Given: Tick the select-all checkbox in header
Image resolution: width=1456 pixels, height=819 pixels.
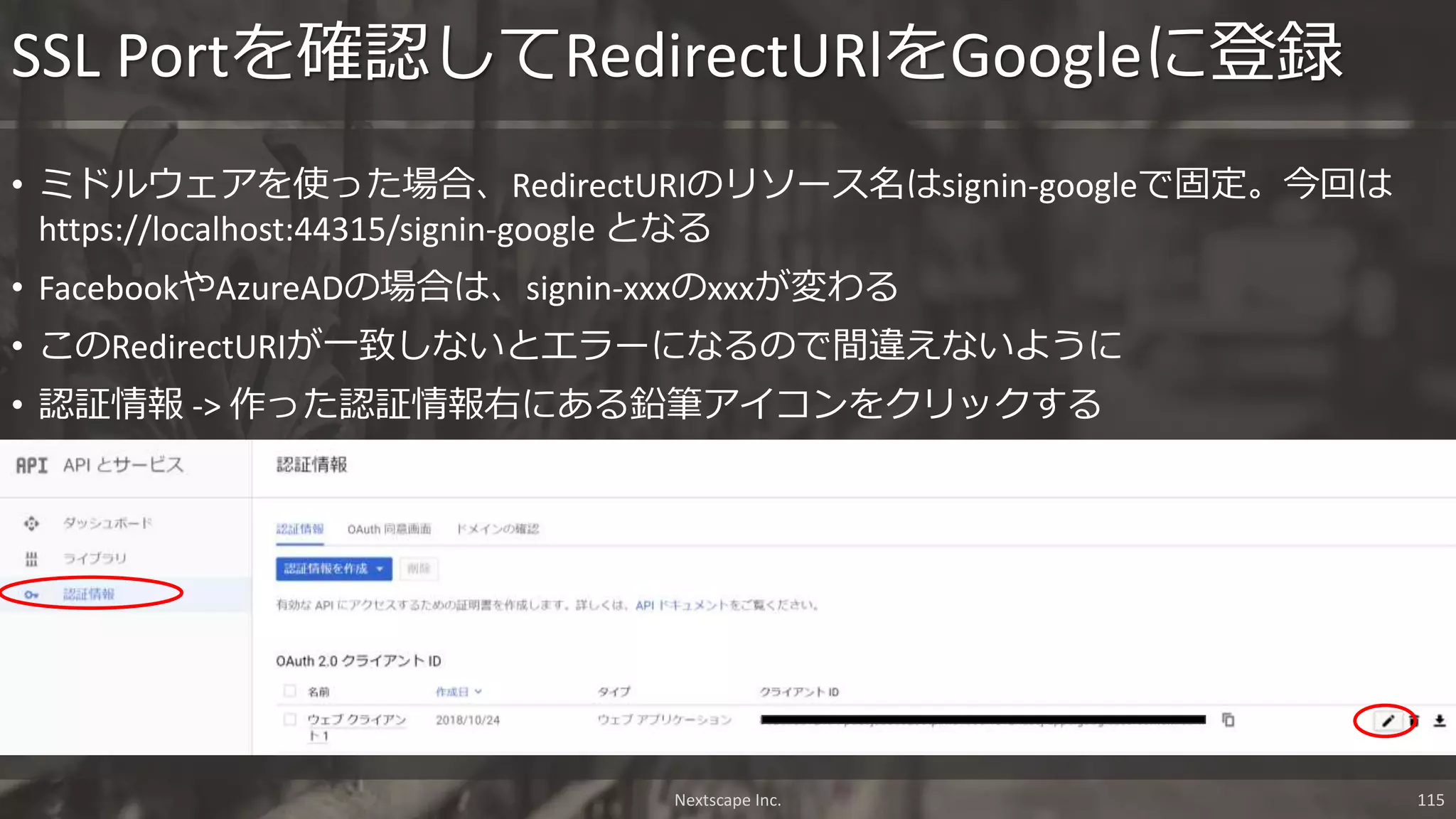Looking at the screenshot, I should [289, 690].
